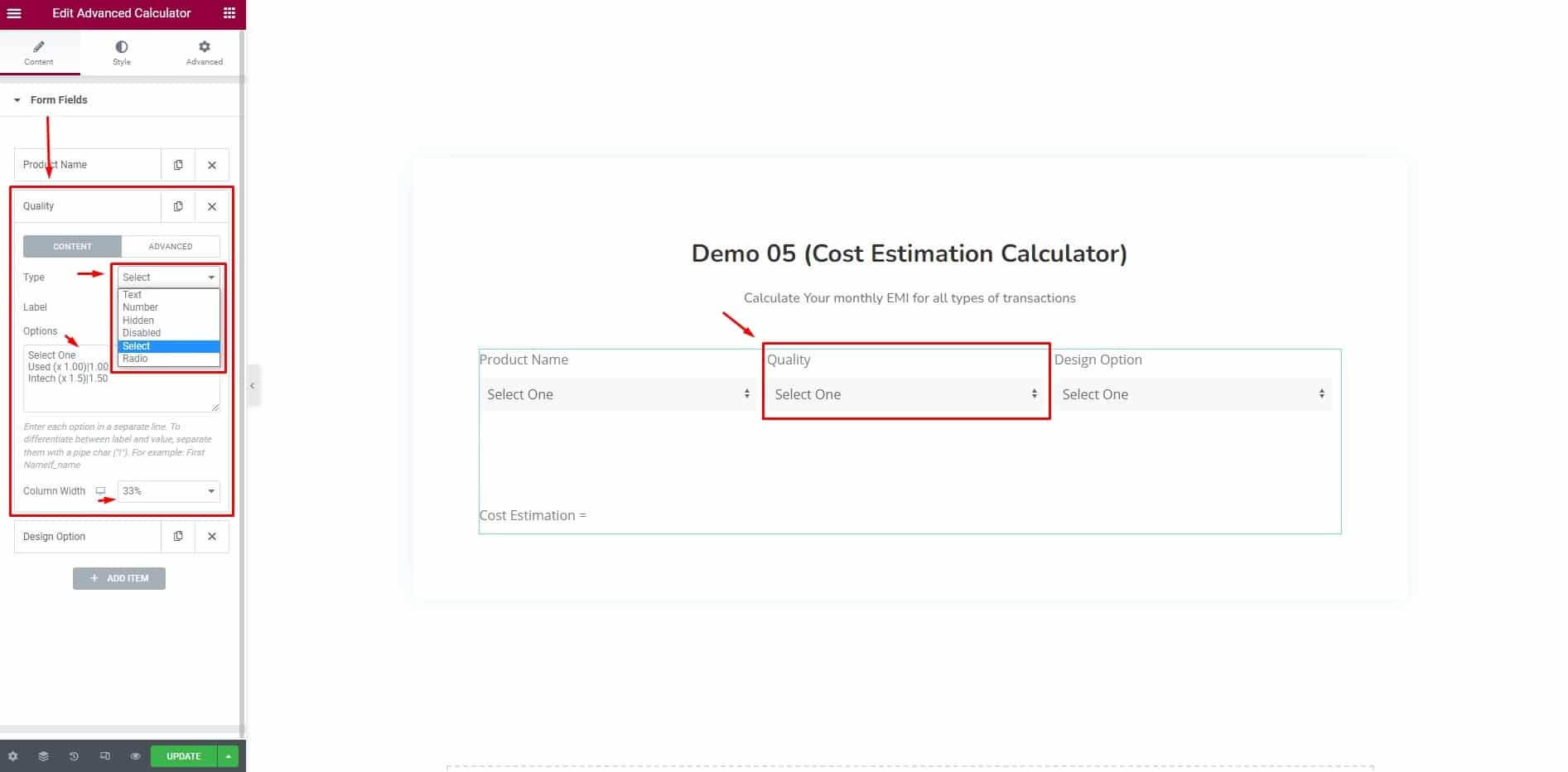
Task: Open the Column Width percentage dropdown
Action: pos(168,490)
